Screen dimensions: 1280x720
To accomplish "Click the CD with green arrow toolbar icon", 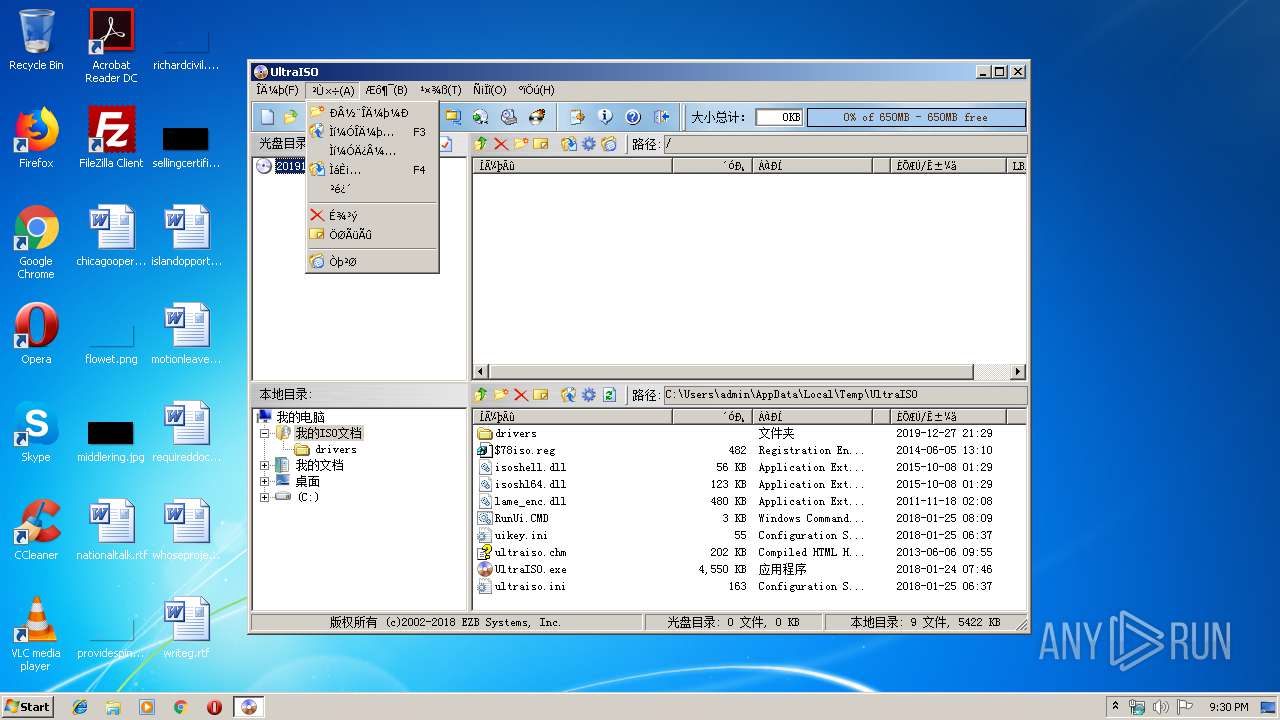I will click(481, 117).
